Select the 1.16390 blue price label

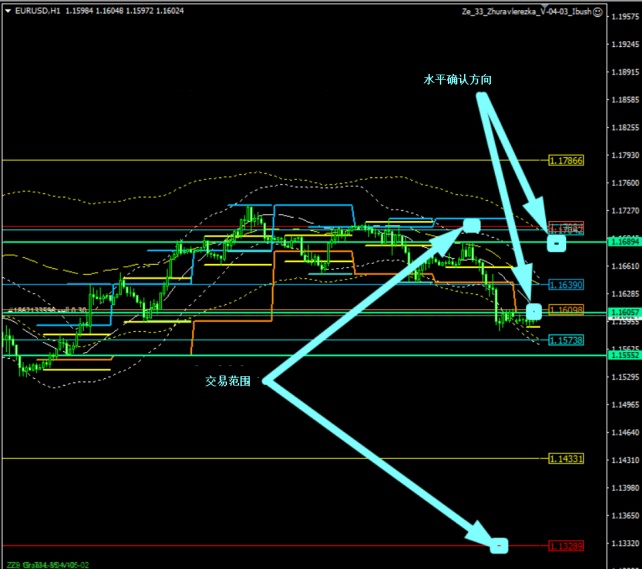pos(566,285)
